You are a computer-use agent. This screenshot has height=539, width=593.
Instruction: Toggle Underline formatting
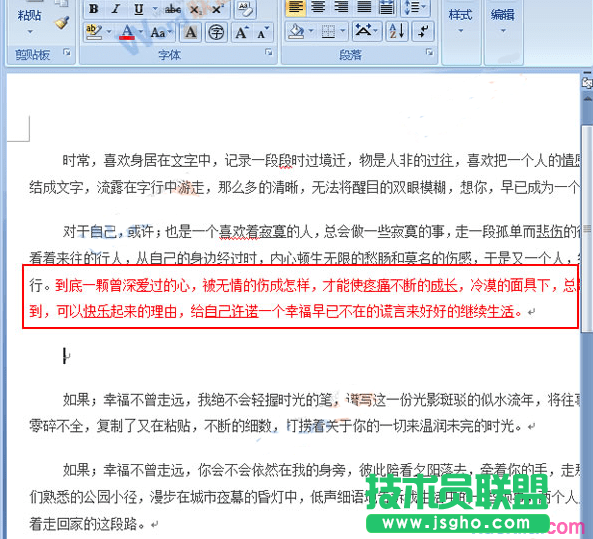pyautogui.click(x=139, y=9)
